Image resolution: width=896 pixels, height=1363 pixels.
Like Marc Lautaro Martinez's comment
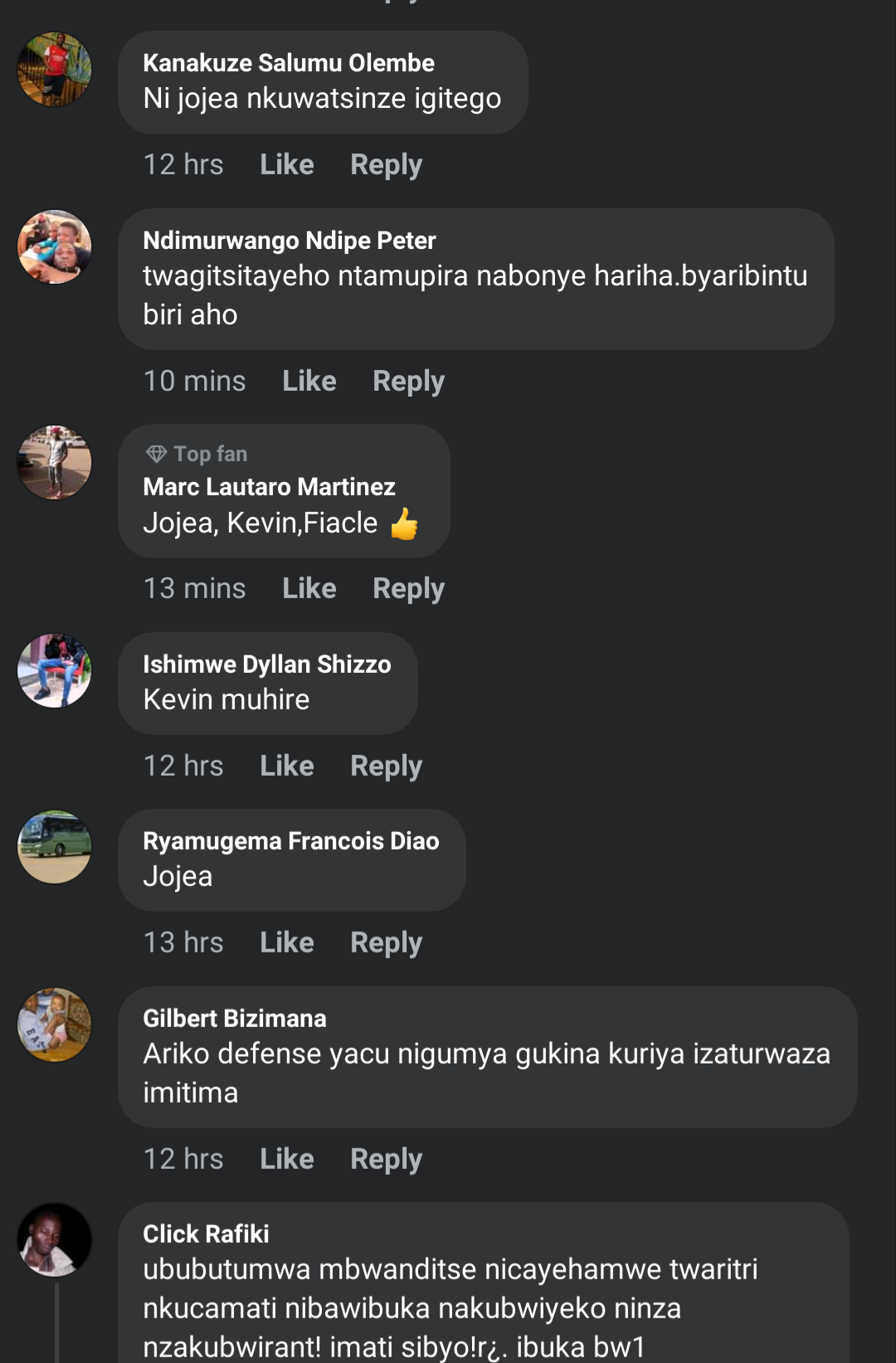[x=309, y=588]
